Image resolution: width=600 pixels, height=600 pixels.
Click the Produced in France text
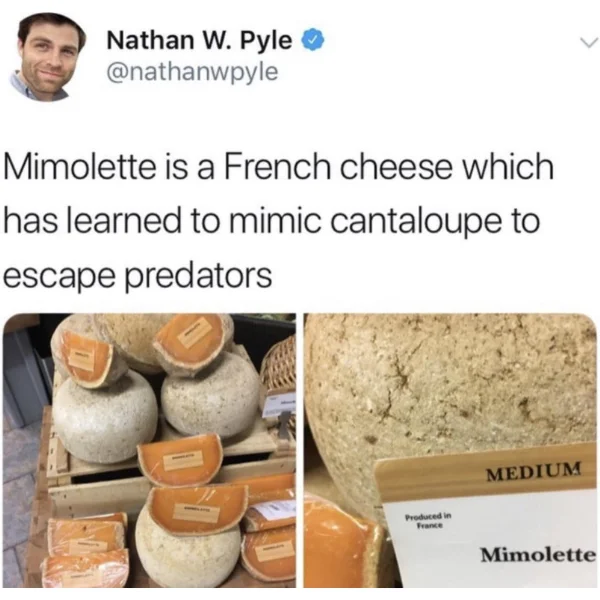(x=429, y=520)
